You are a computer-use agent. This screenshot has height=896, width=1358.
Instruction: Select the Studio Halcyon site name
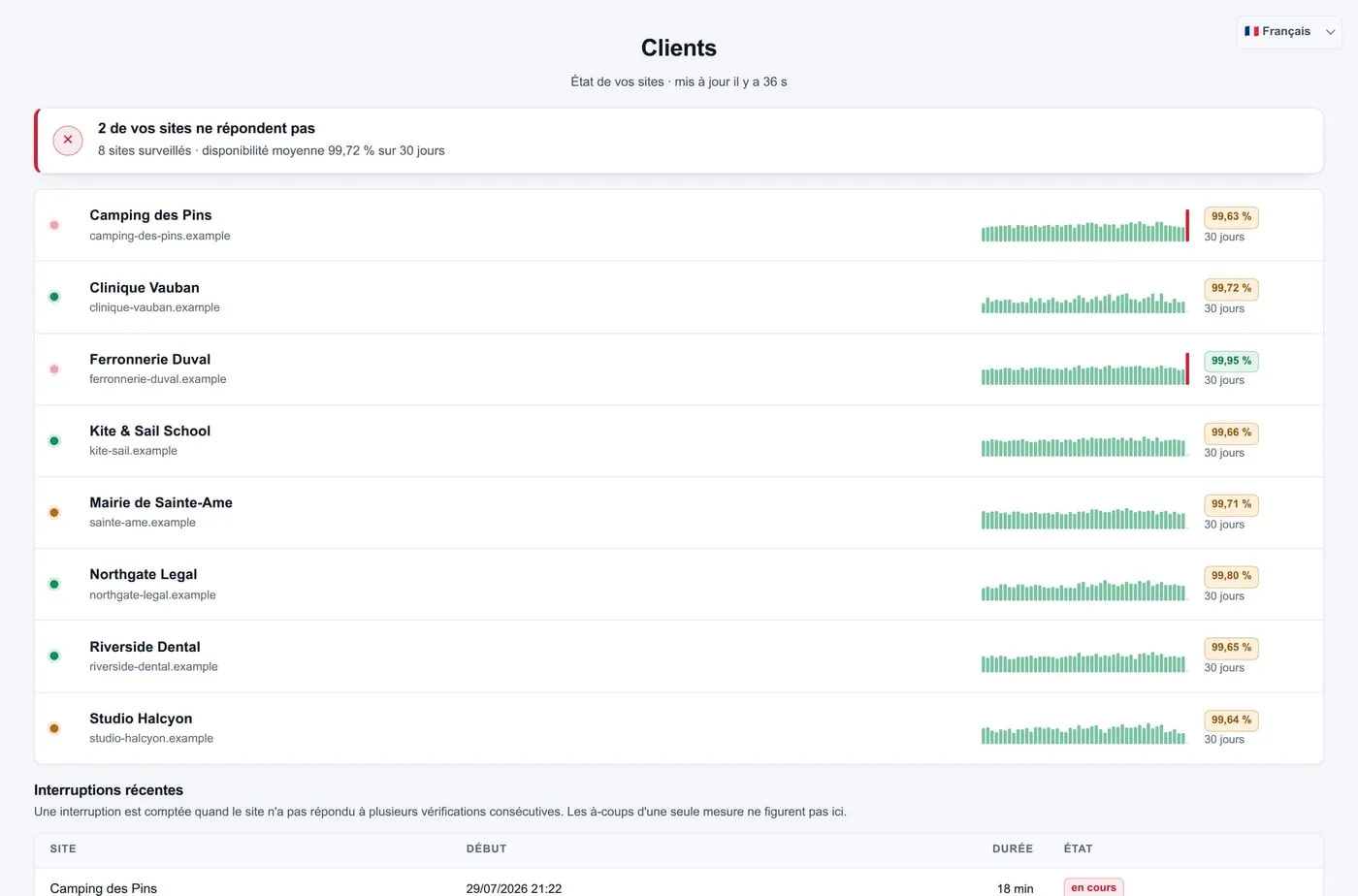(141, 719)
